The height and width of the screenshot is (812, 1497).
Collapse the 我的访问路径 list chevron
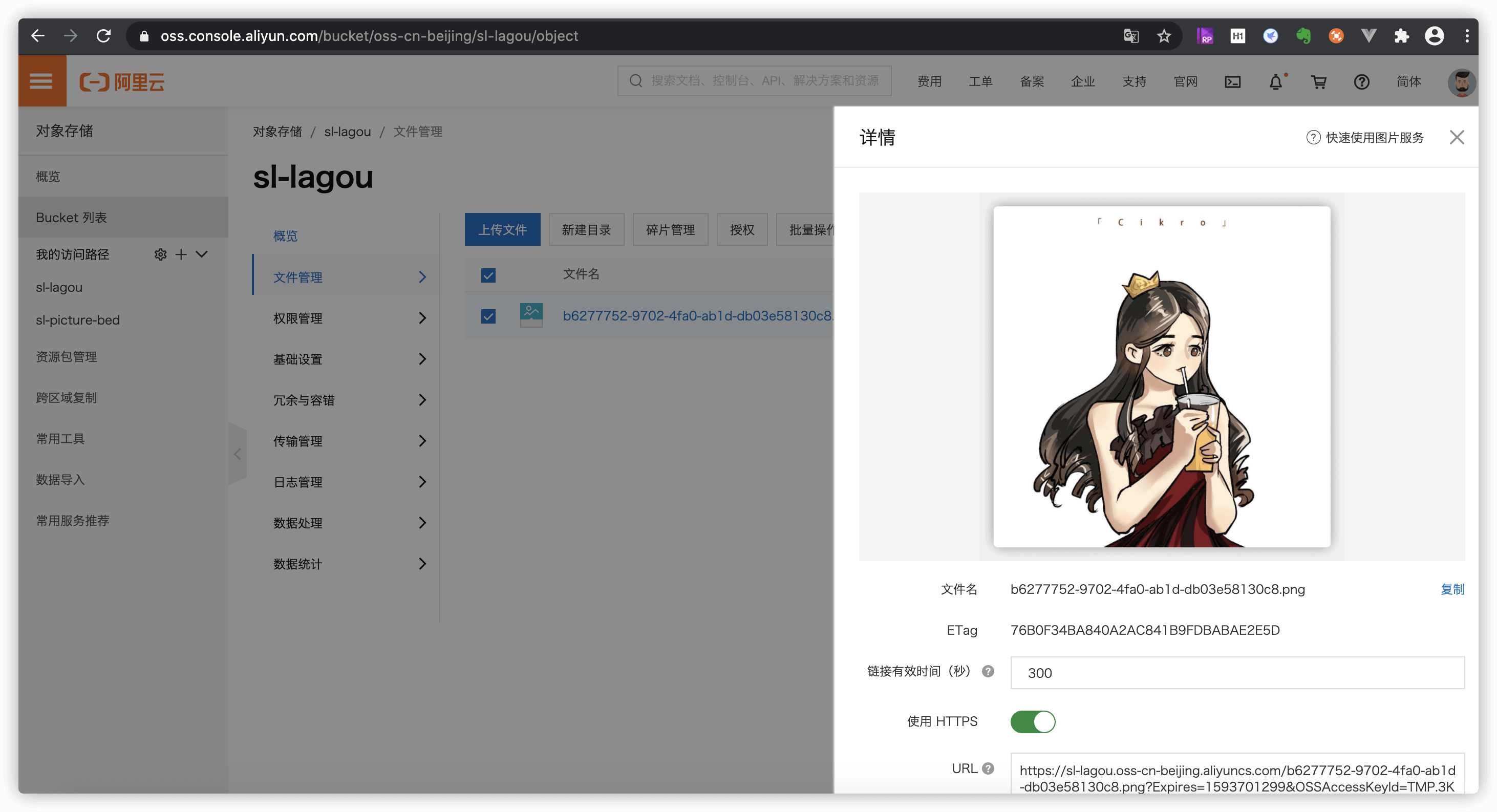(202, 254)
